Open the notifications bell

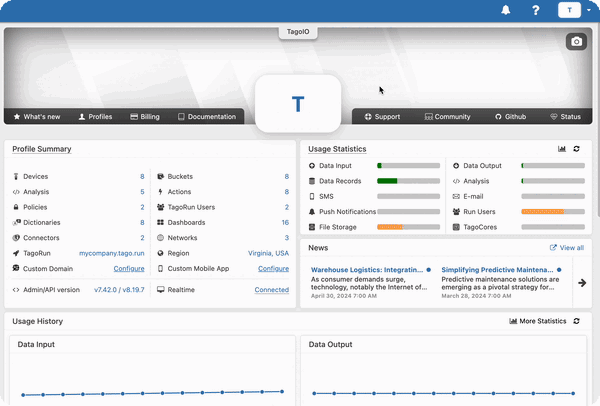[505, 10]
